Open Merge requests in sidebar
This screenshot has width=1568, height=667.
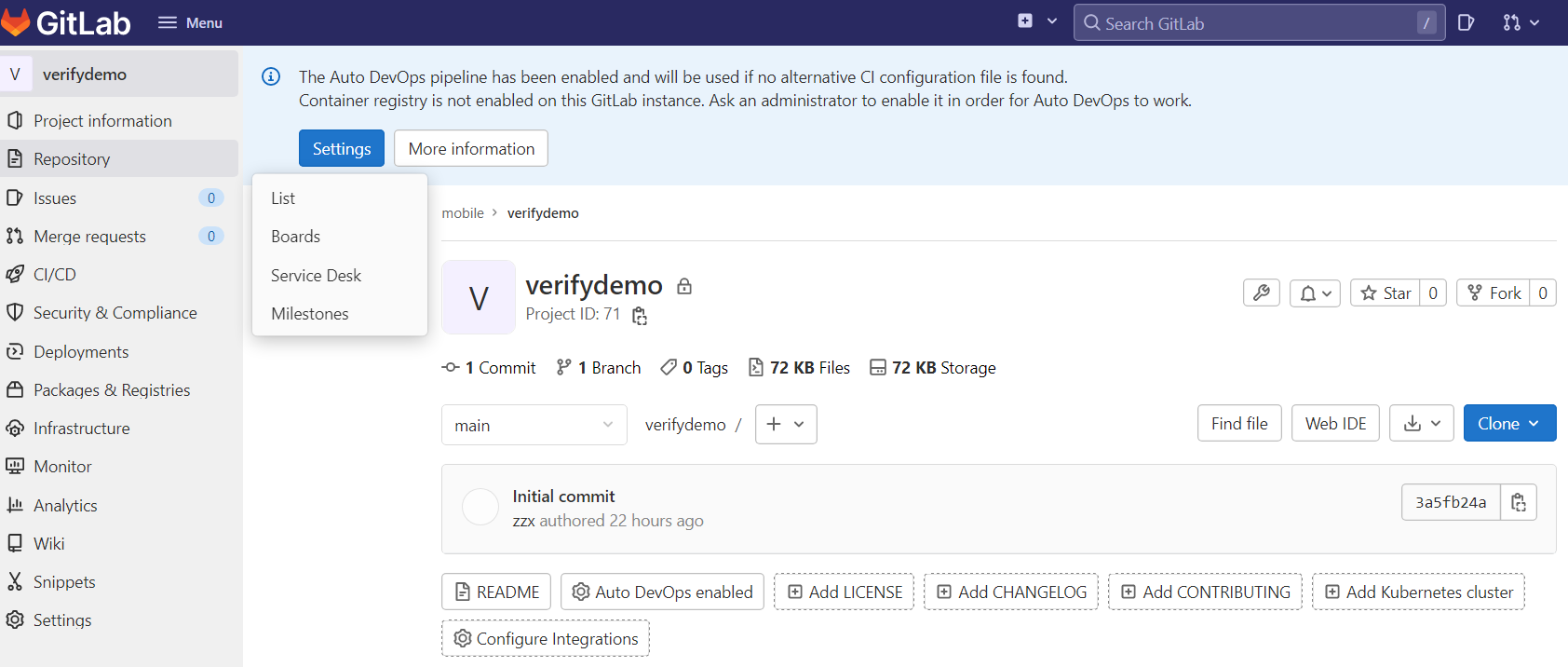tap(119, 236)
